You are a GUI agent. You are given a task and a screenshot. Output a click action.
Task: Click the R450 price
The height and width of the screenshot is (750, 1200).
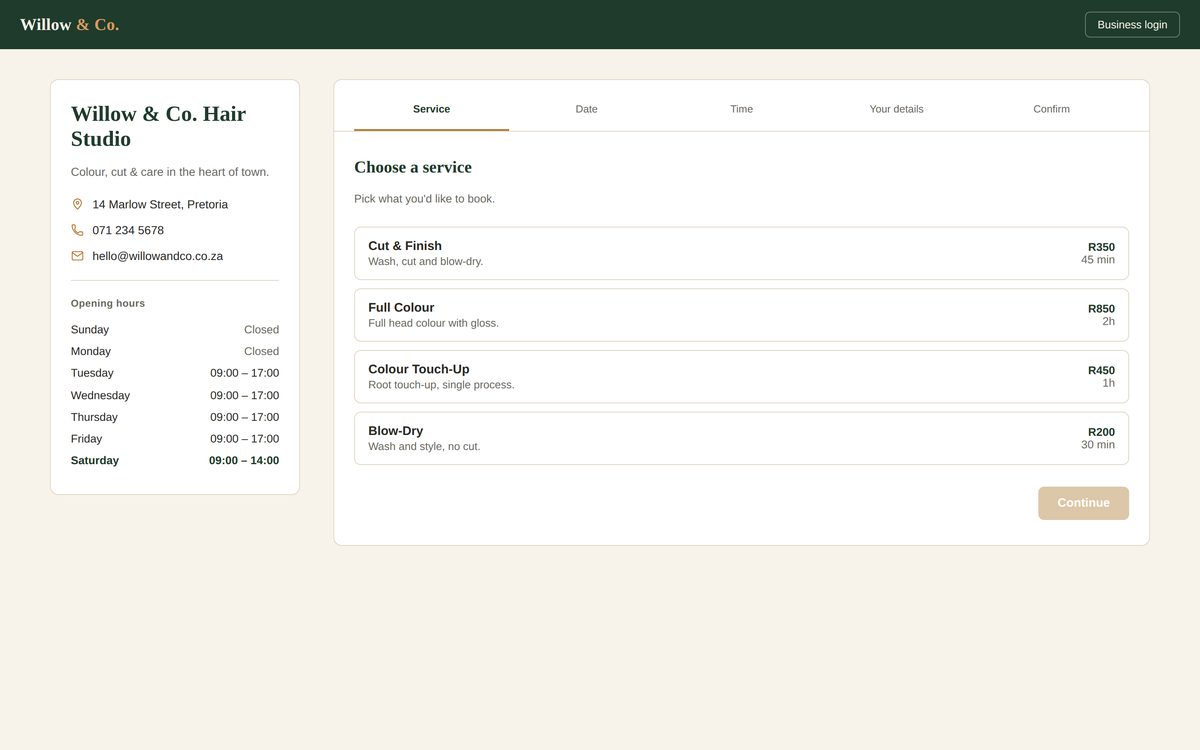click(1101, 371)
